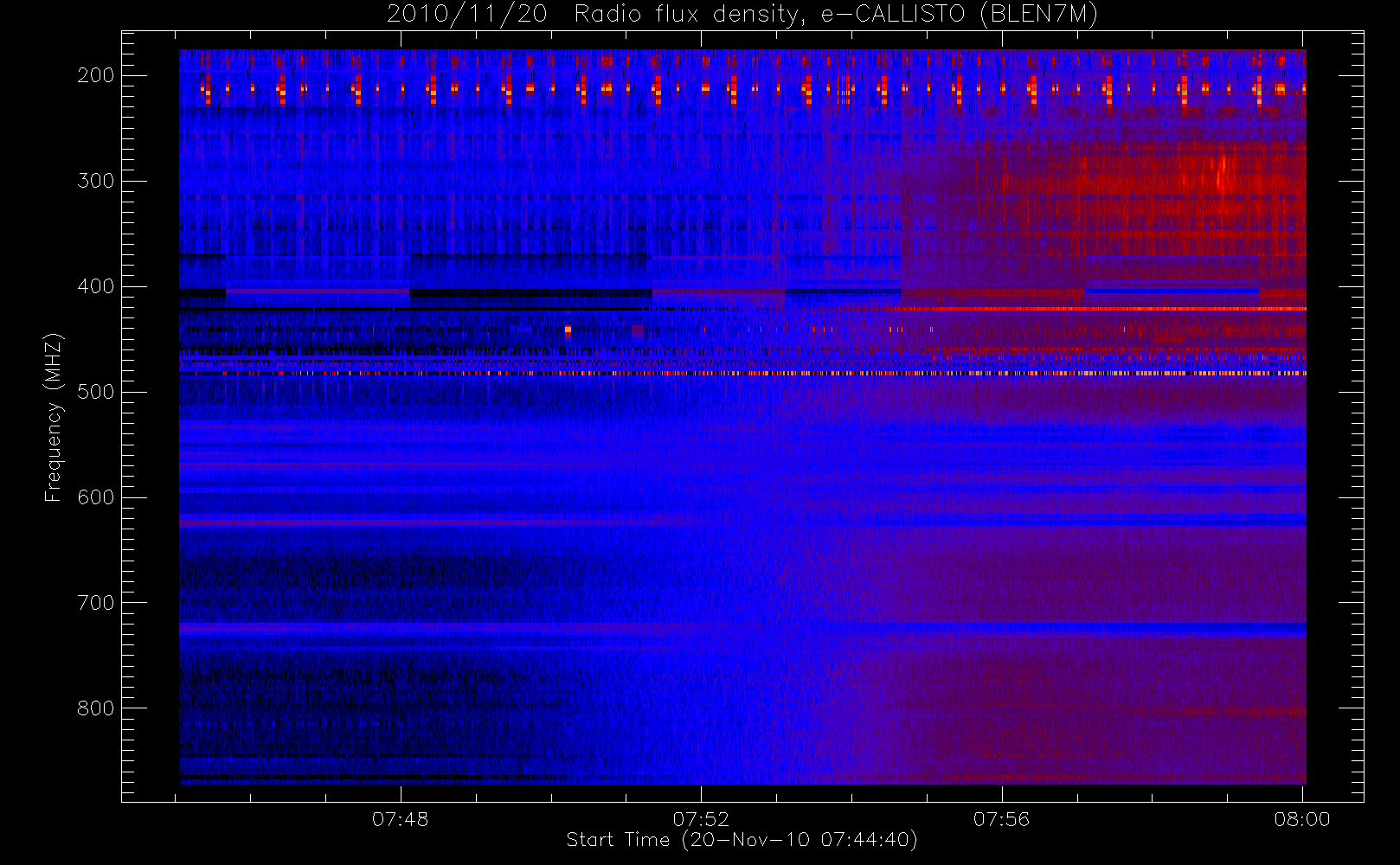Click the 400 frequency tick label
1400x865 pixels.
click(x=96, y=286)
